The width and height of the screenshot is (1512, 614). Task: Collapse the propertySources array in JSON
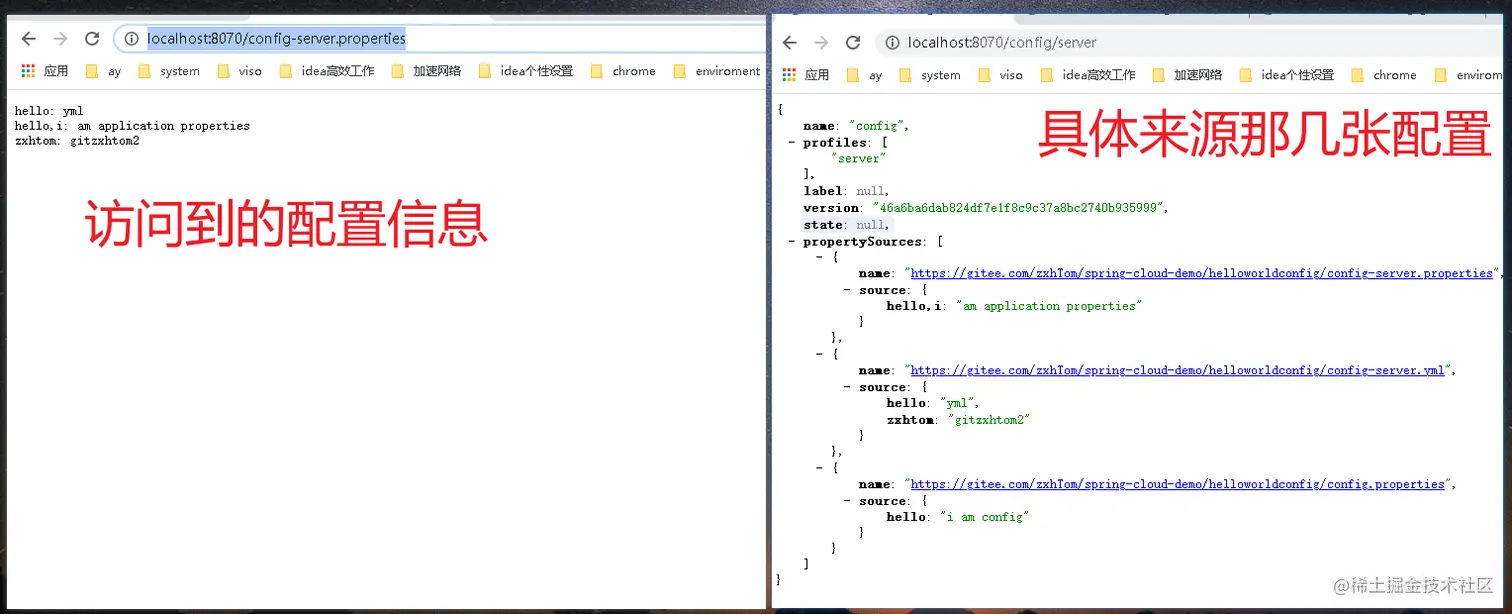(792, 241)
